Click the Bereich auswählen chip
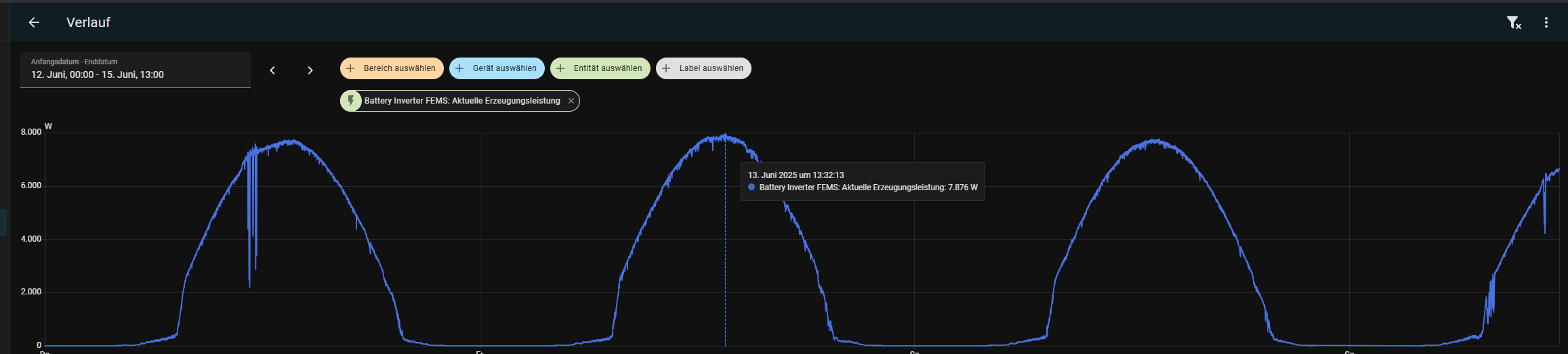 pyautogui.click(x=392, y=68)
